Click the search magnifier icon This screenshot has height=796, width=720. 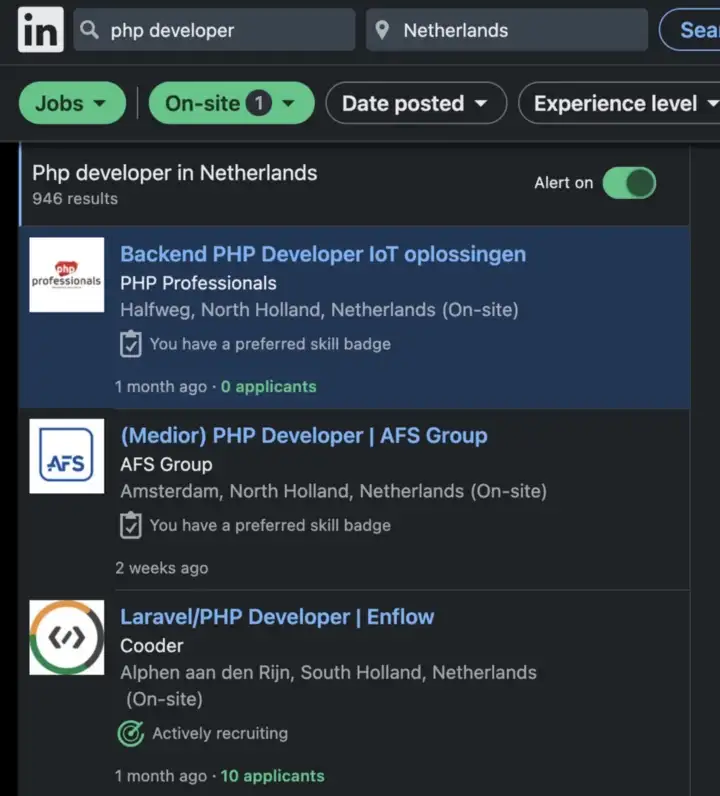coord(89,29)
